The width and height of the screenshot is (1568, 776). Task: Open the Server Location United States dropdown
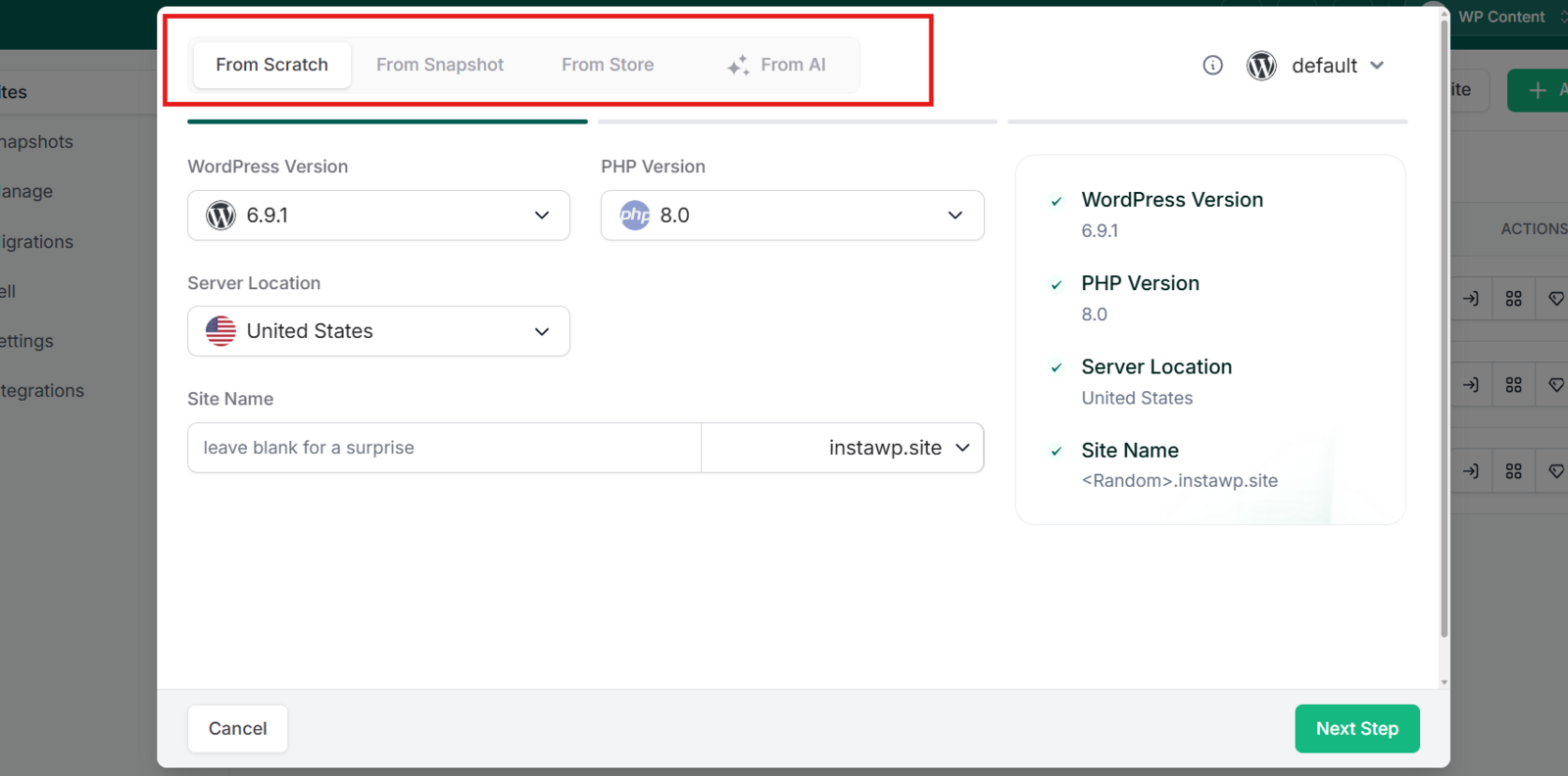tap(378, 331)
